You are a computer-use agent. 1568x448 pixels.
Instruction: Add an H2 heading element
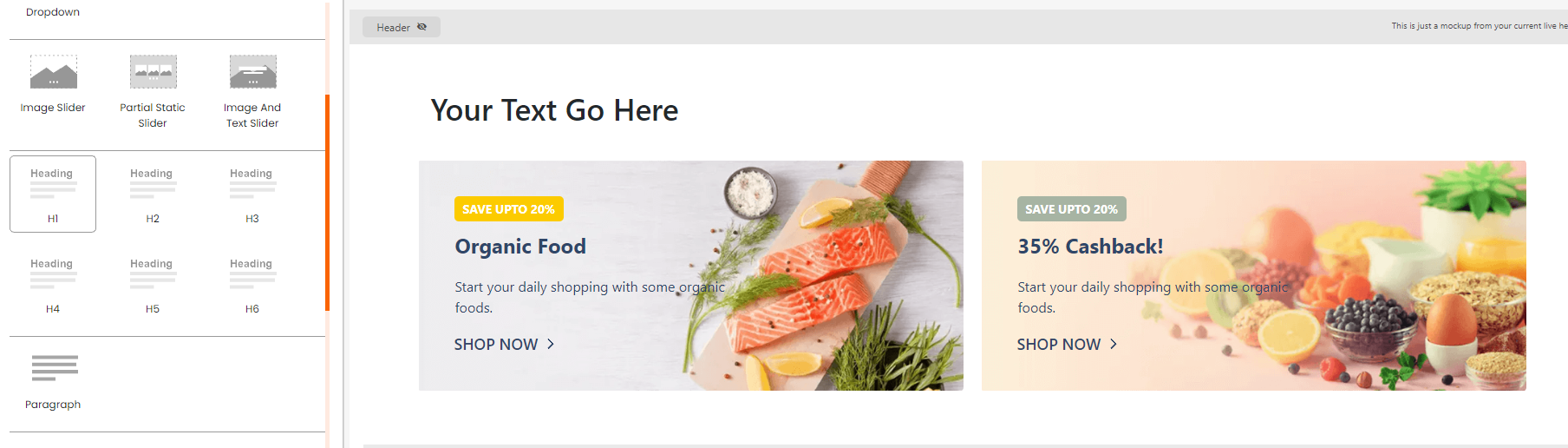(153, 194)
